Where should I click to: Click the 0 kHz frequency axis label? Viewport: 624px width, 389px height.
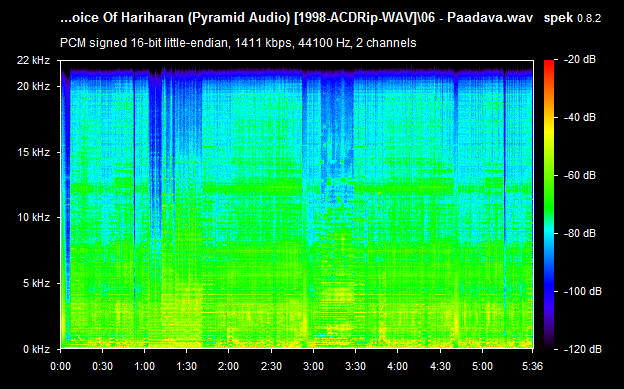[x=37, y=350]
